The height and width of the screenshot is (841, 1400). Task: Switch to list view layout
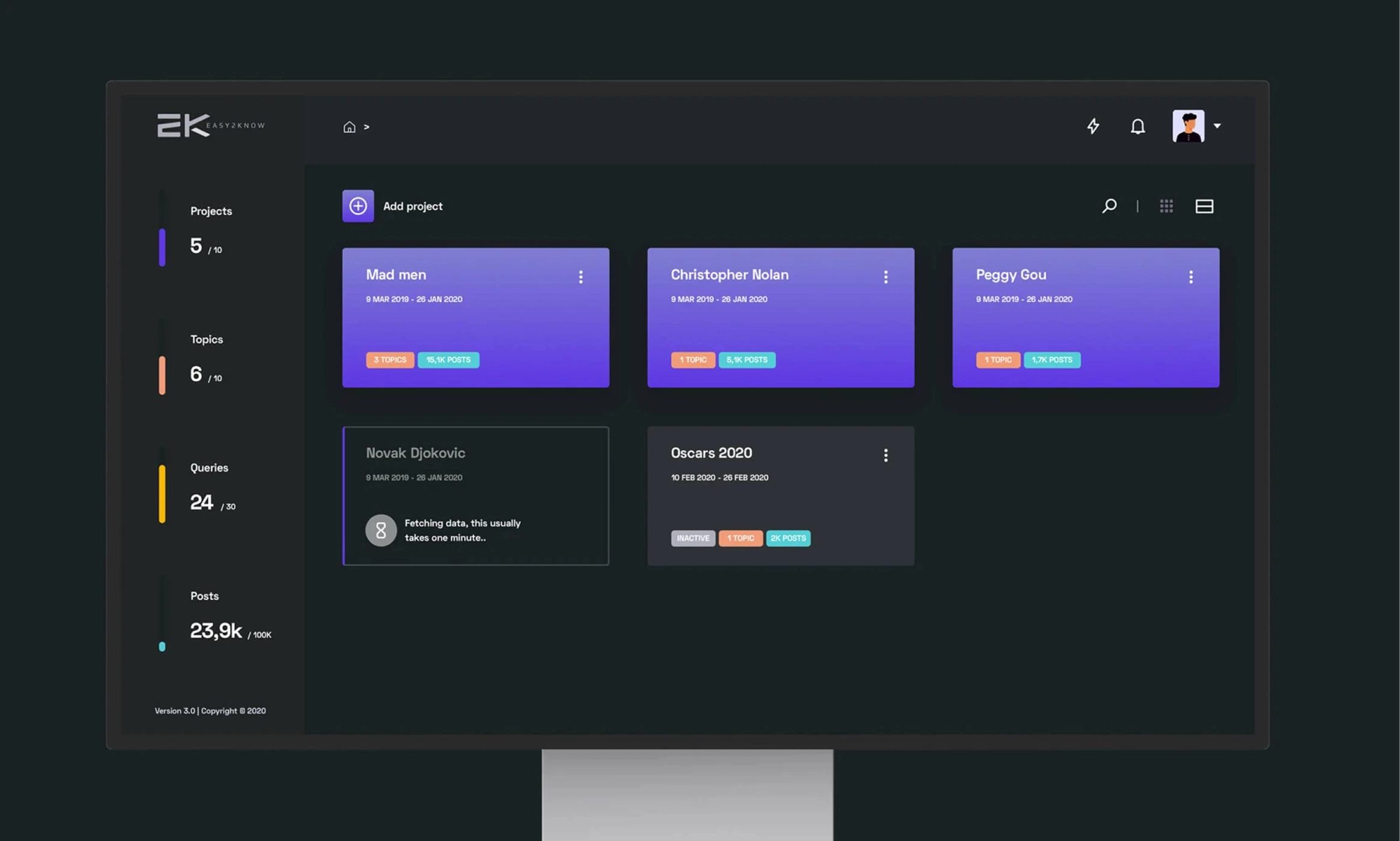[1204, 206]
